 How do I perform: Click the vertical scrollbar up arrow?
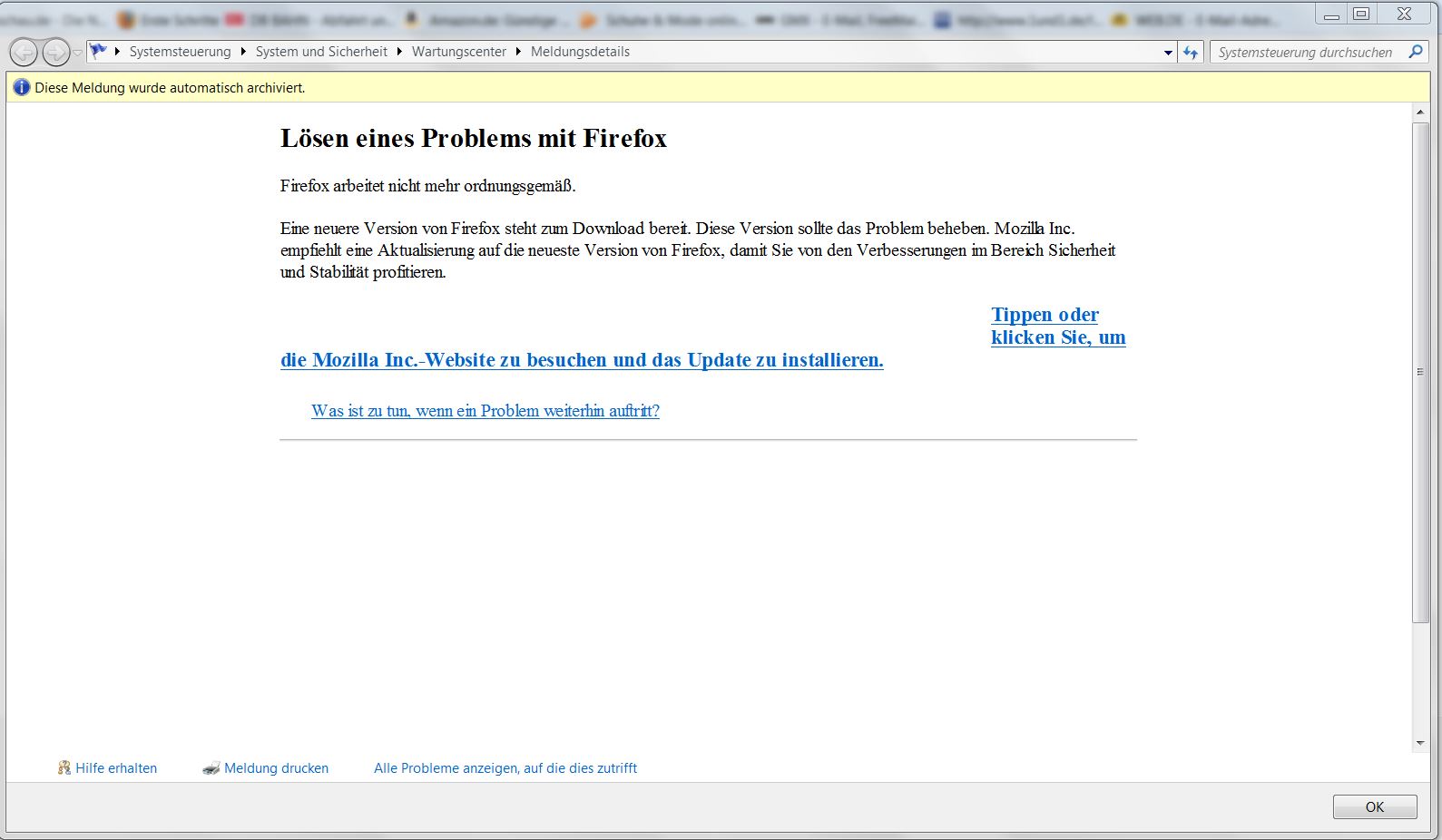(x=1420, y=112)
